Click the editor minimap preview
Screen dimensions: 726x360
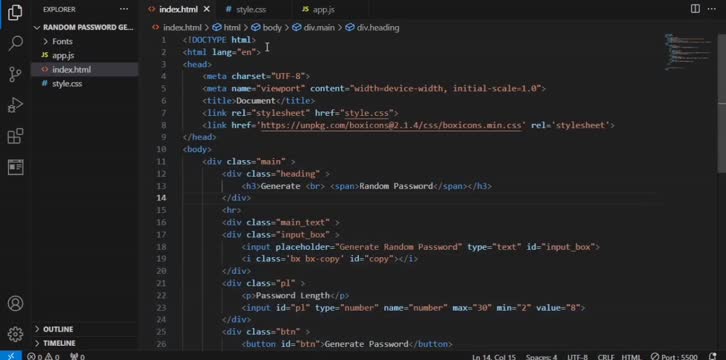pyautogui.click(x=688, y=52)
